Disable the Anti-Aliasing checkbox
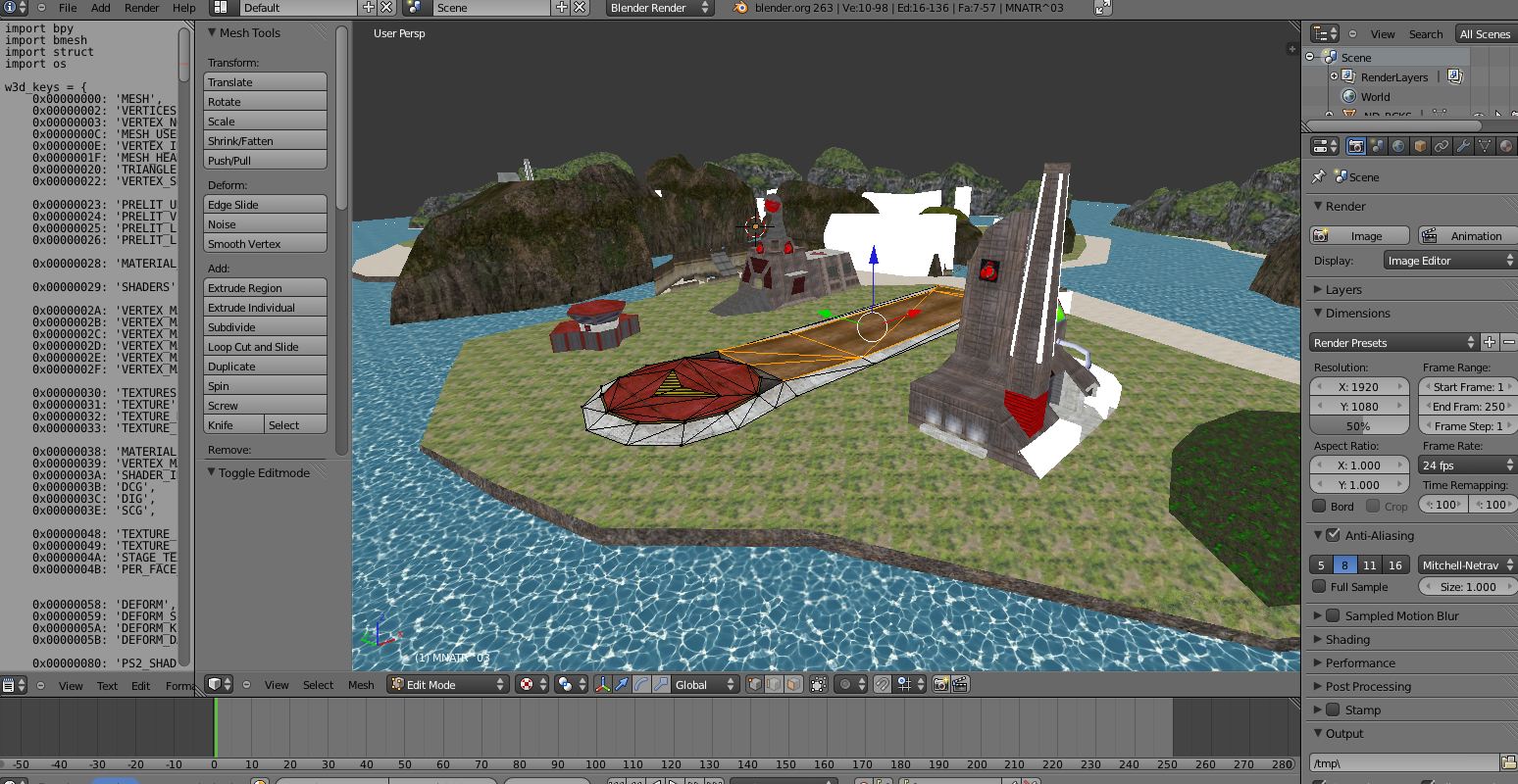This screenshot has height=784, width=1518. (x=1333, y=536)
